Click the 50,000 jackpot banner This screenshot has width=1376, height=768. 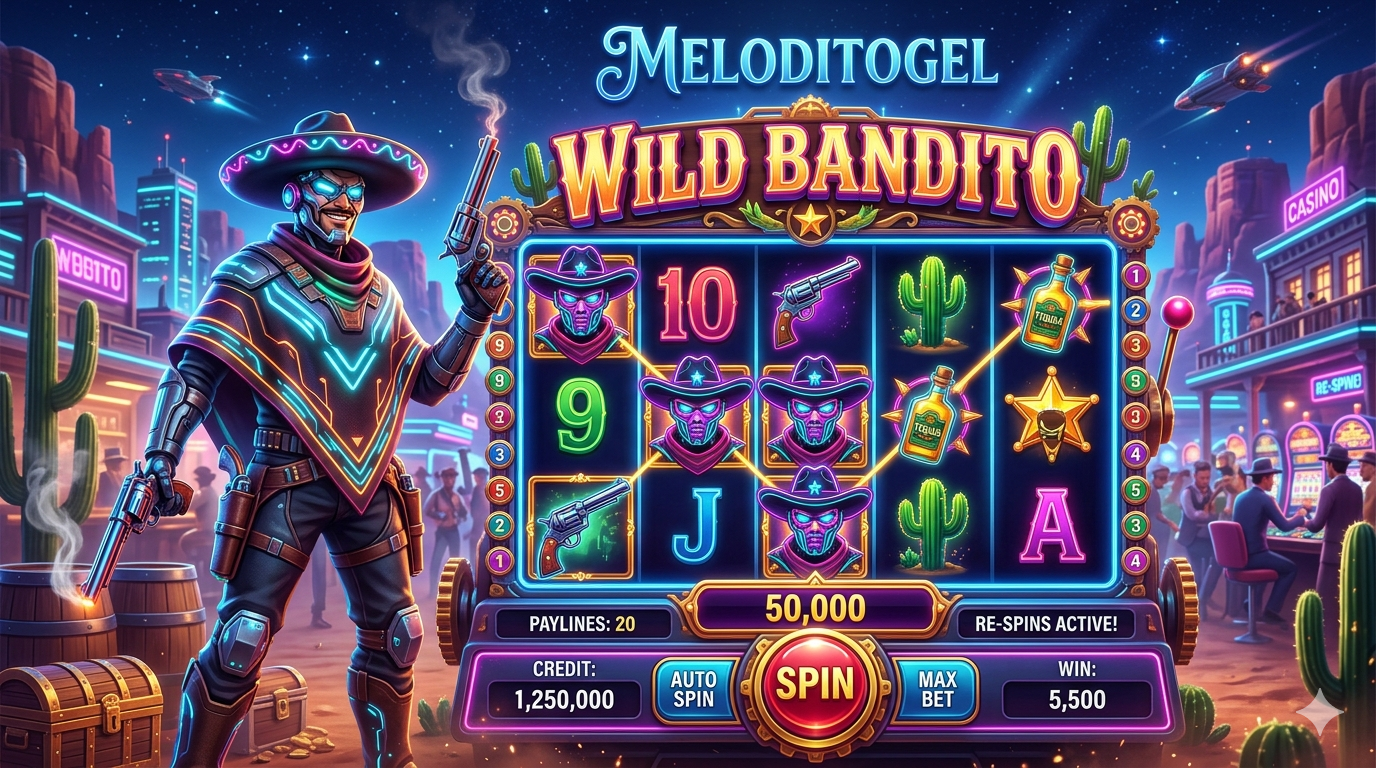(x=817, y=609)
